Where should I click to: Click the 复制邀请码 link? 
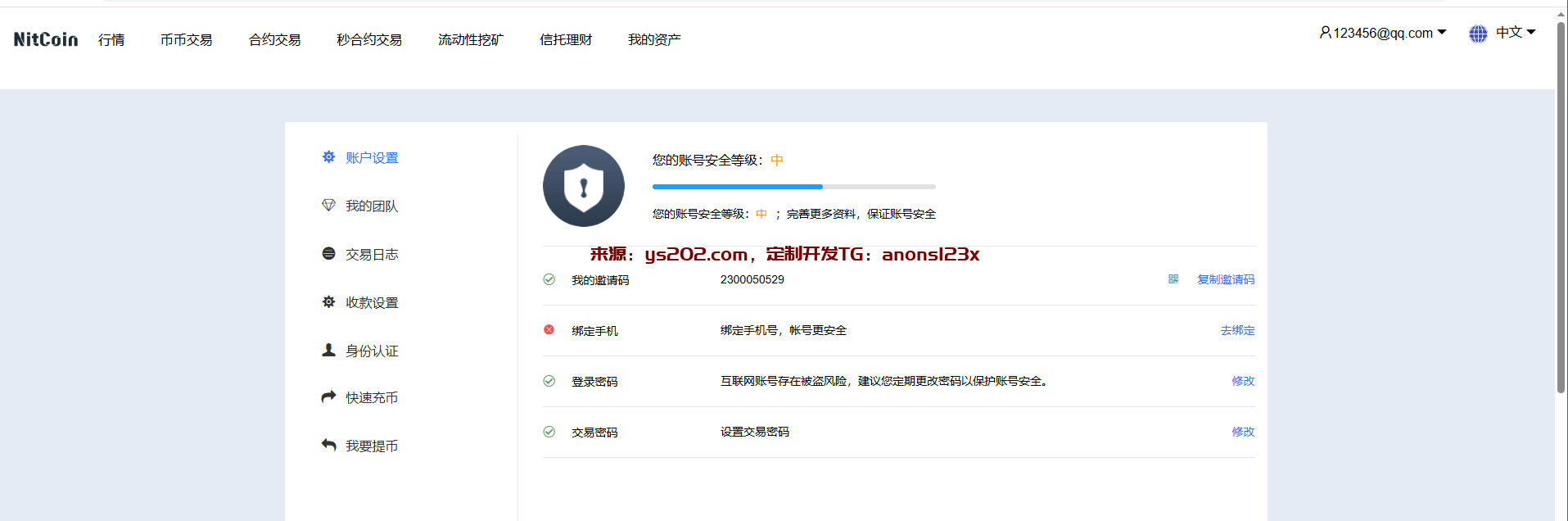click(x=1226, y=279)
